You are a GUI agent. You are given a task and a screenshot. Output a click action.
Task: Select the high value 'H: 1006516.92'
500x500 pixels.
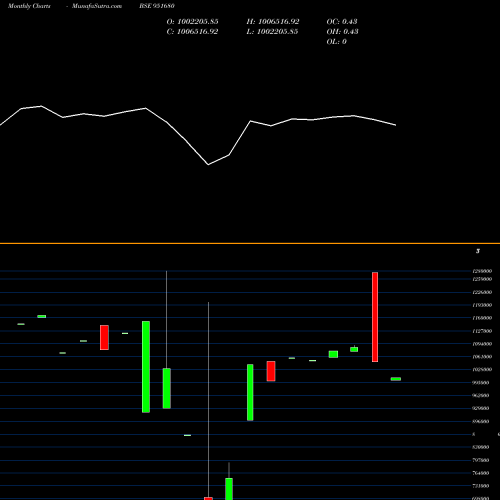[x=273, y=22]
